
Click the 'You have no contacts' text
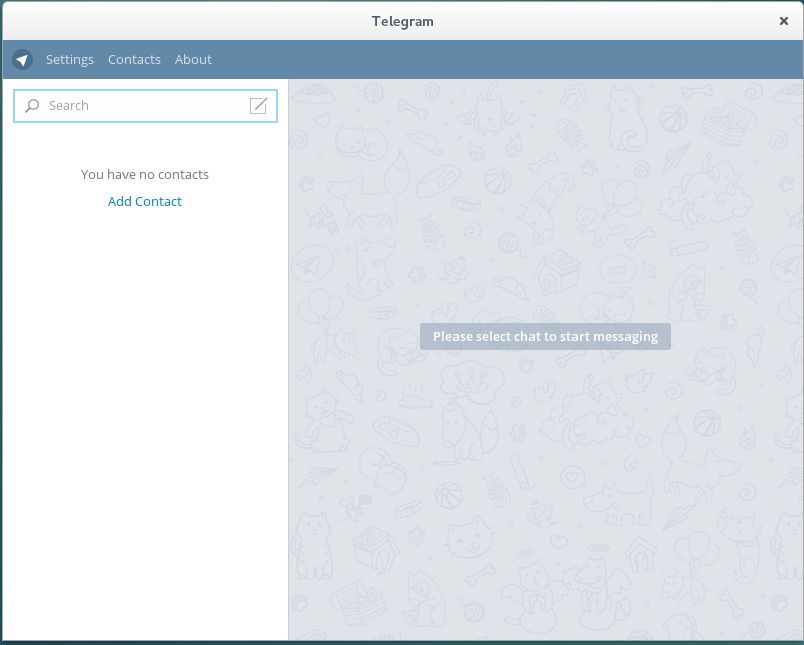145,174
